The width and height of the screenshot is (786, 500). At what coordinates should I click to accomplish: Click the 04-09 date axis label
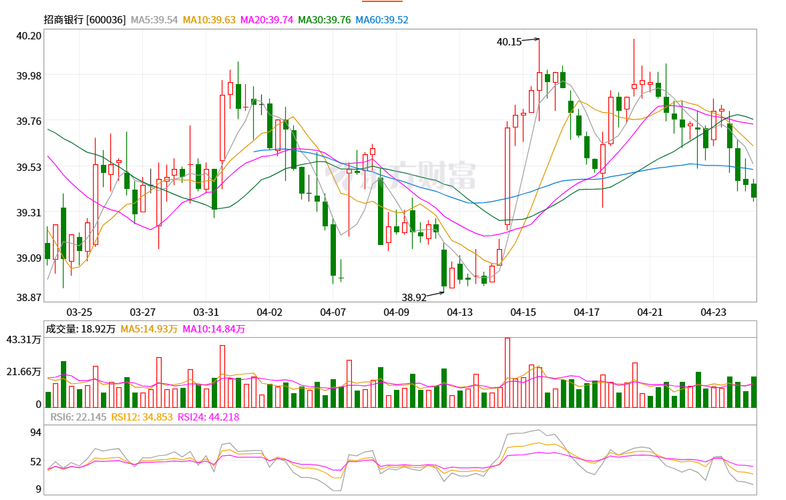pyautogui.click(x=396, y=312)
